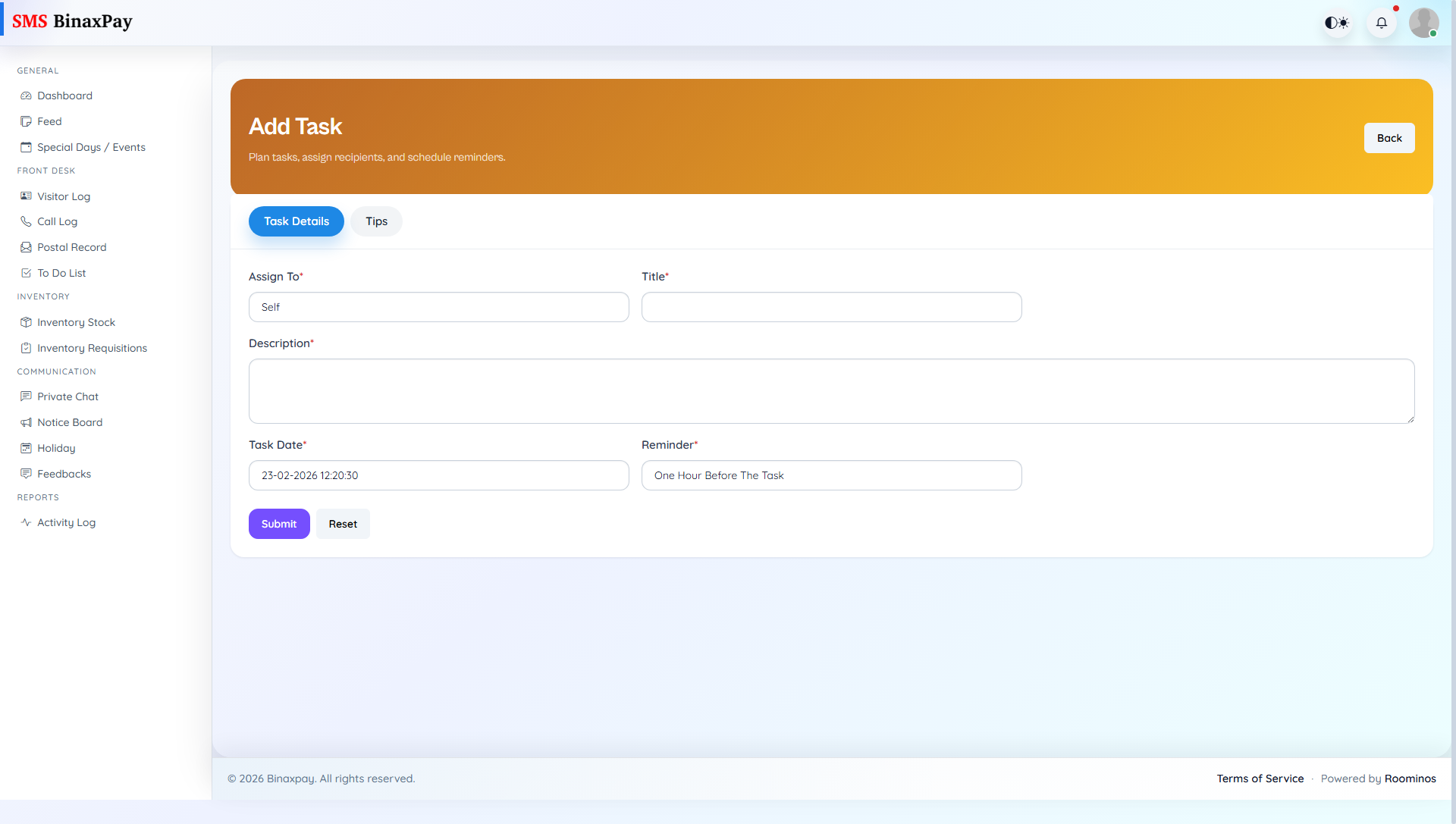This screenshot has width=1456, height=824.
Task: Click the Postal Record sidebar icon
Action: (26, 246)
